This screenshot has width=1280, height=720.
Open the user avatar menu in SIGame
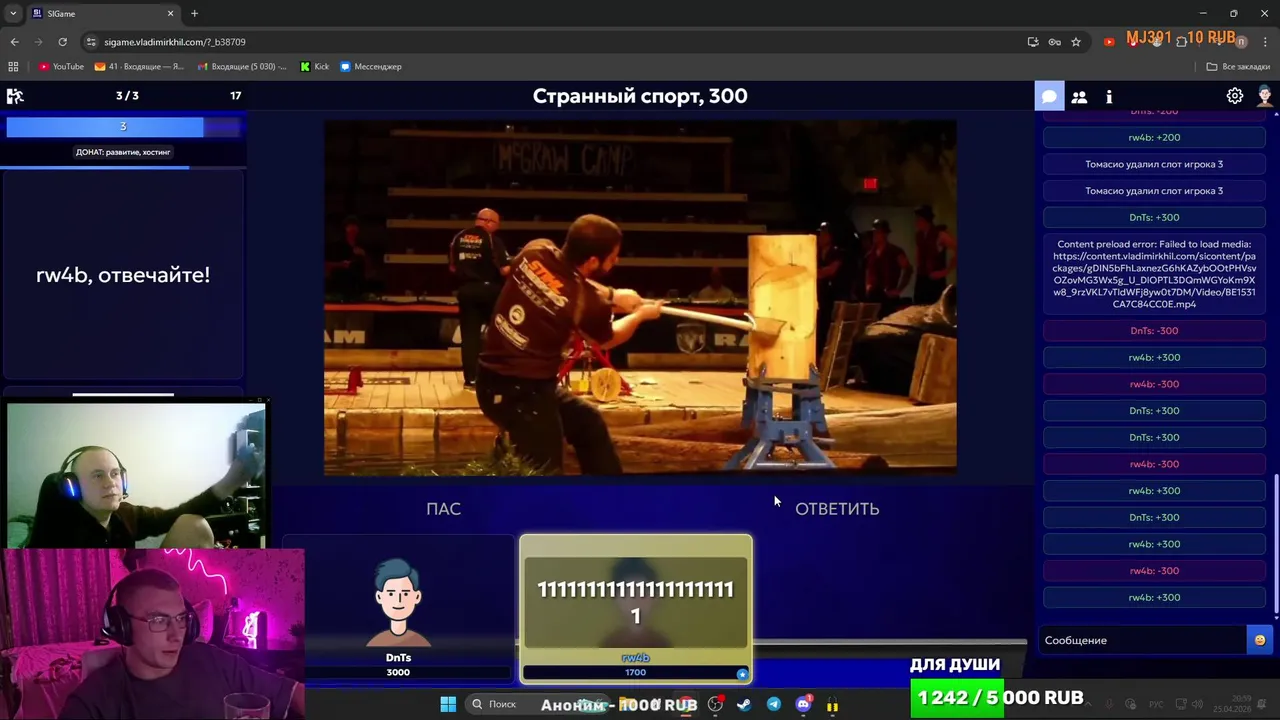tap(1265, 96)
